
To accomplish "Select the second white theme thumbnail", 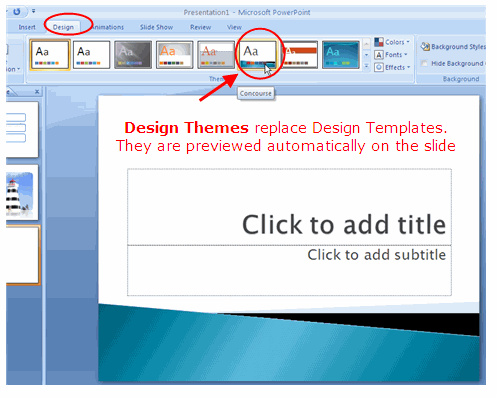I will pyautogui.click(x=91, y=55).
